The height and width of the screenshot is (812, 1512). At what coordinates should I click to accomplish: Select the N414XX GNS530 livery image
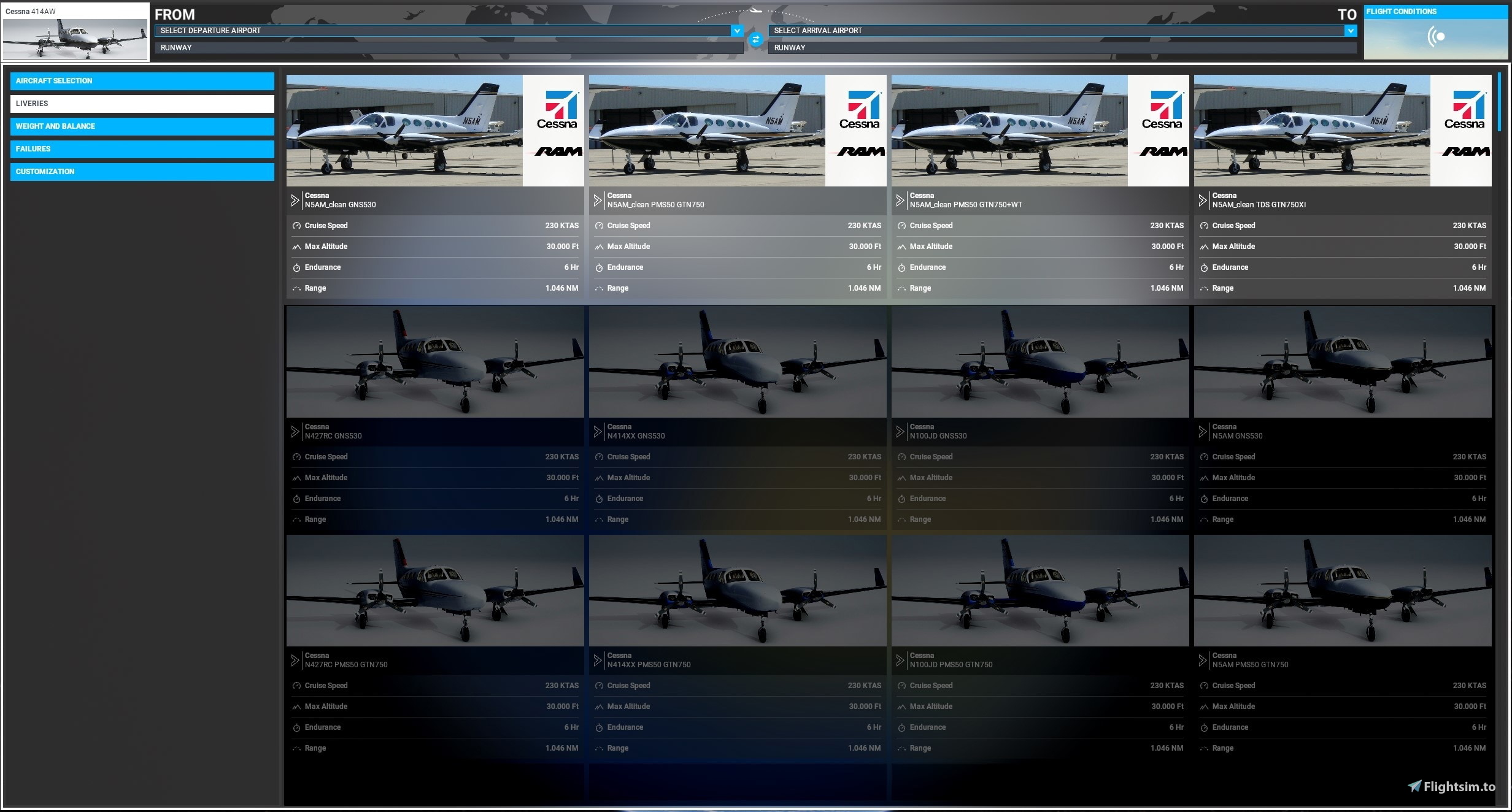point(738,362)
